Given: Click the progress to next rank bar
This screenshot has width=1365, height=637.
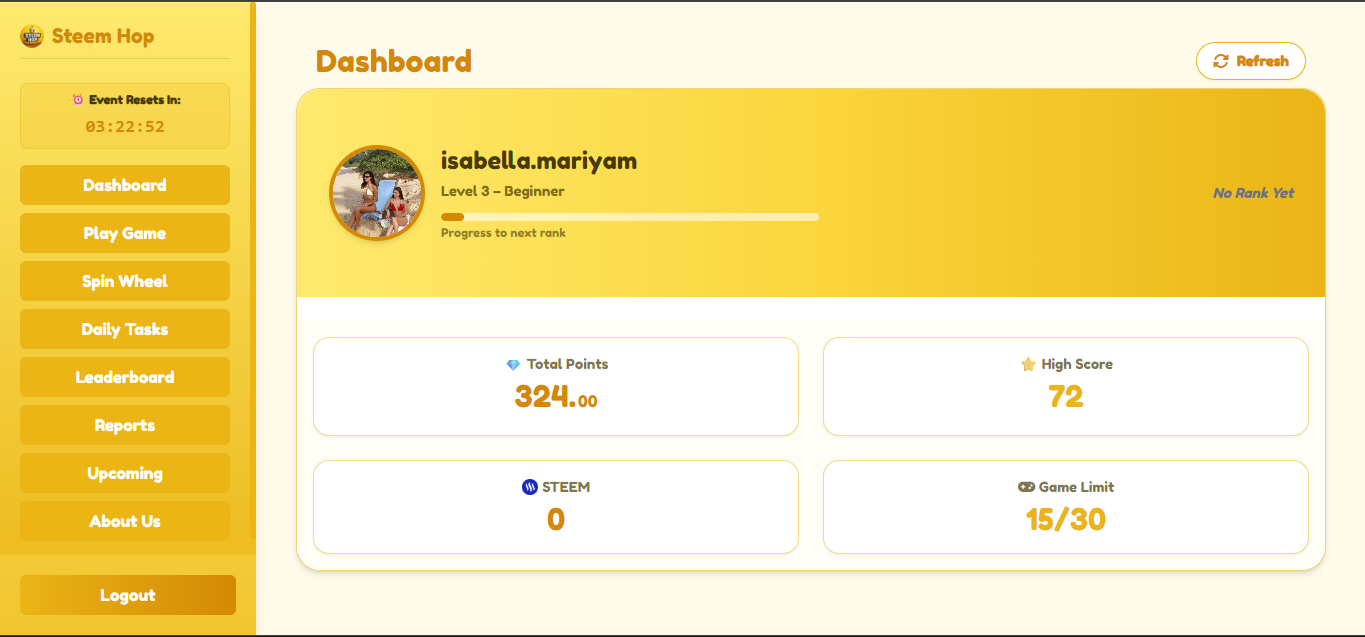Looking at the screenshot, I should tap(630, 217).
